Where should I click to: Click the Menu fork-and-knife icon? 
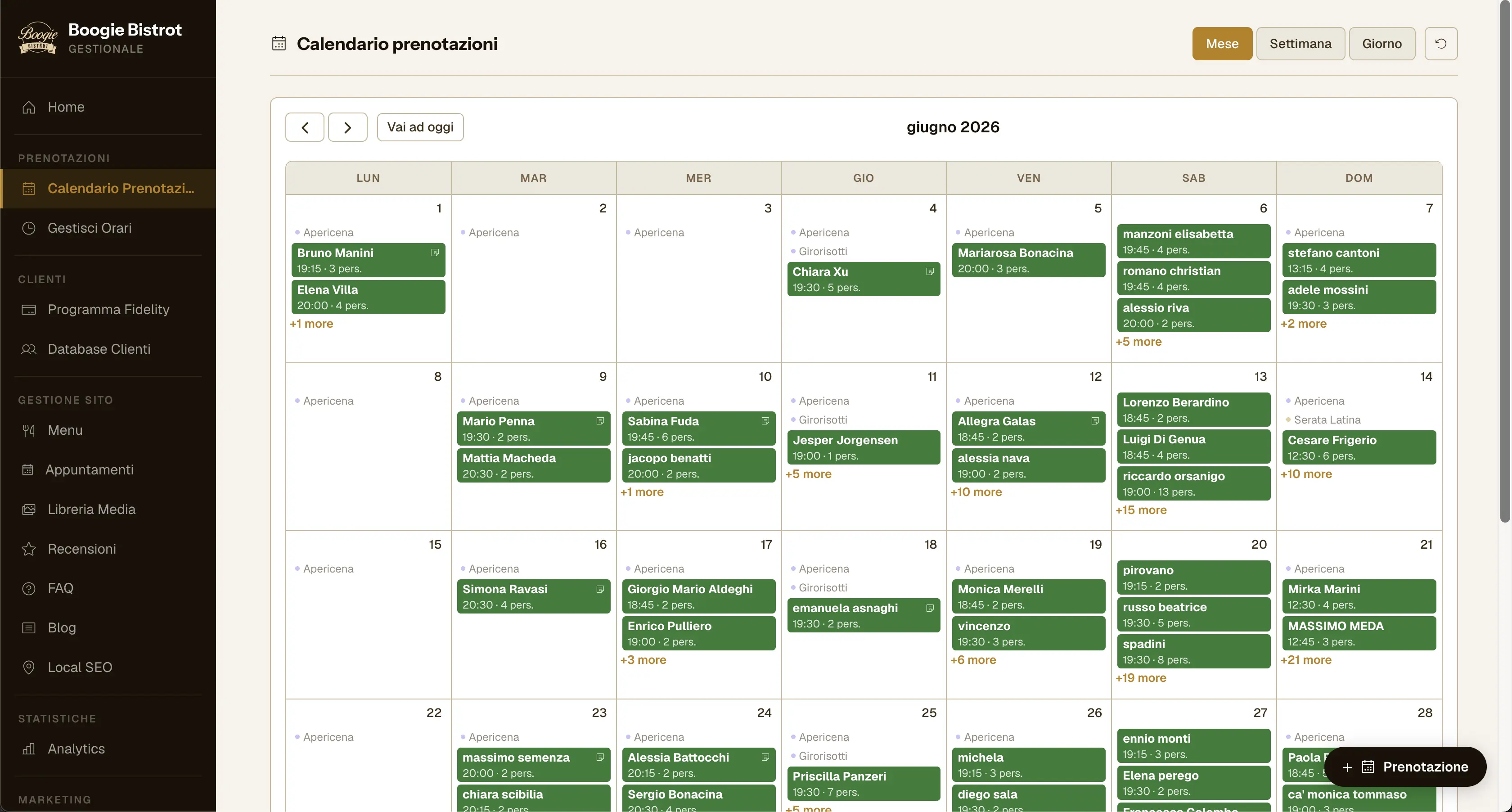click(29, 430)
